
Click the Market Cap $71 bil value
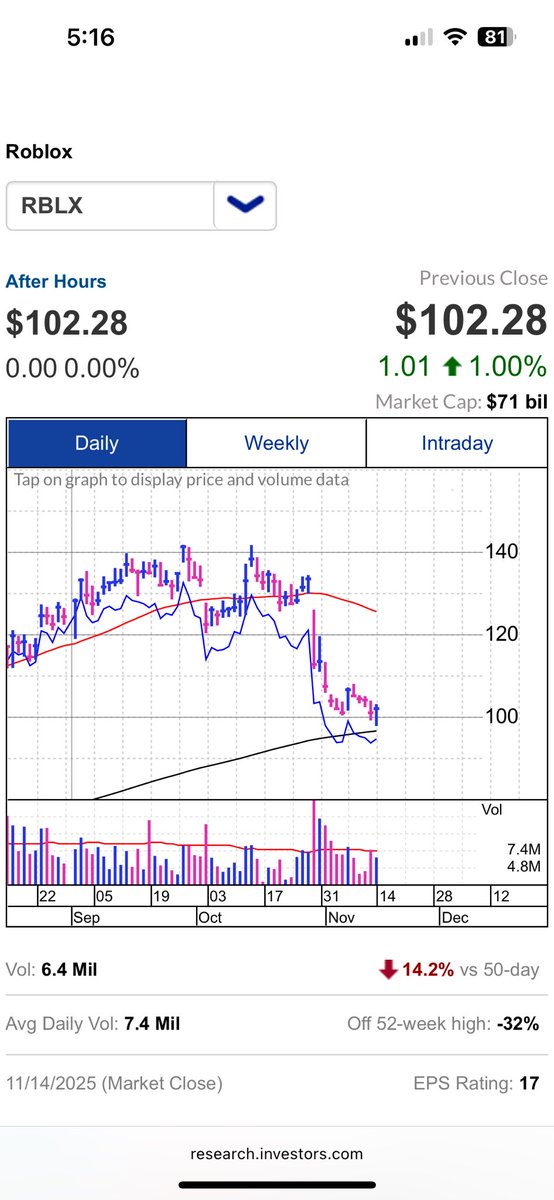click(461, 402)
